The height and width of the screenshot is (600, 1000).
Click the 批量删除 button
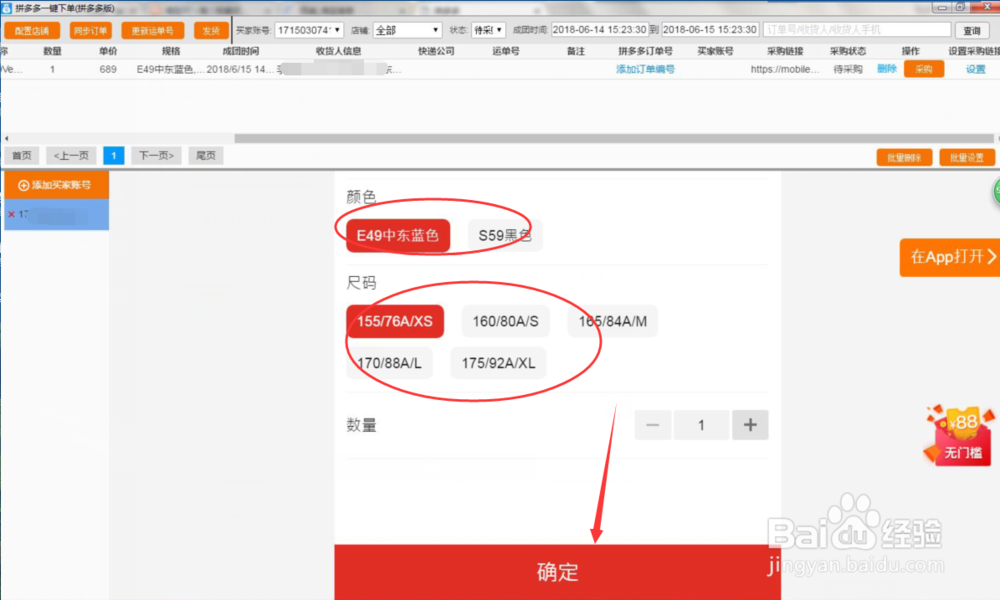point(904,157)
